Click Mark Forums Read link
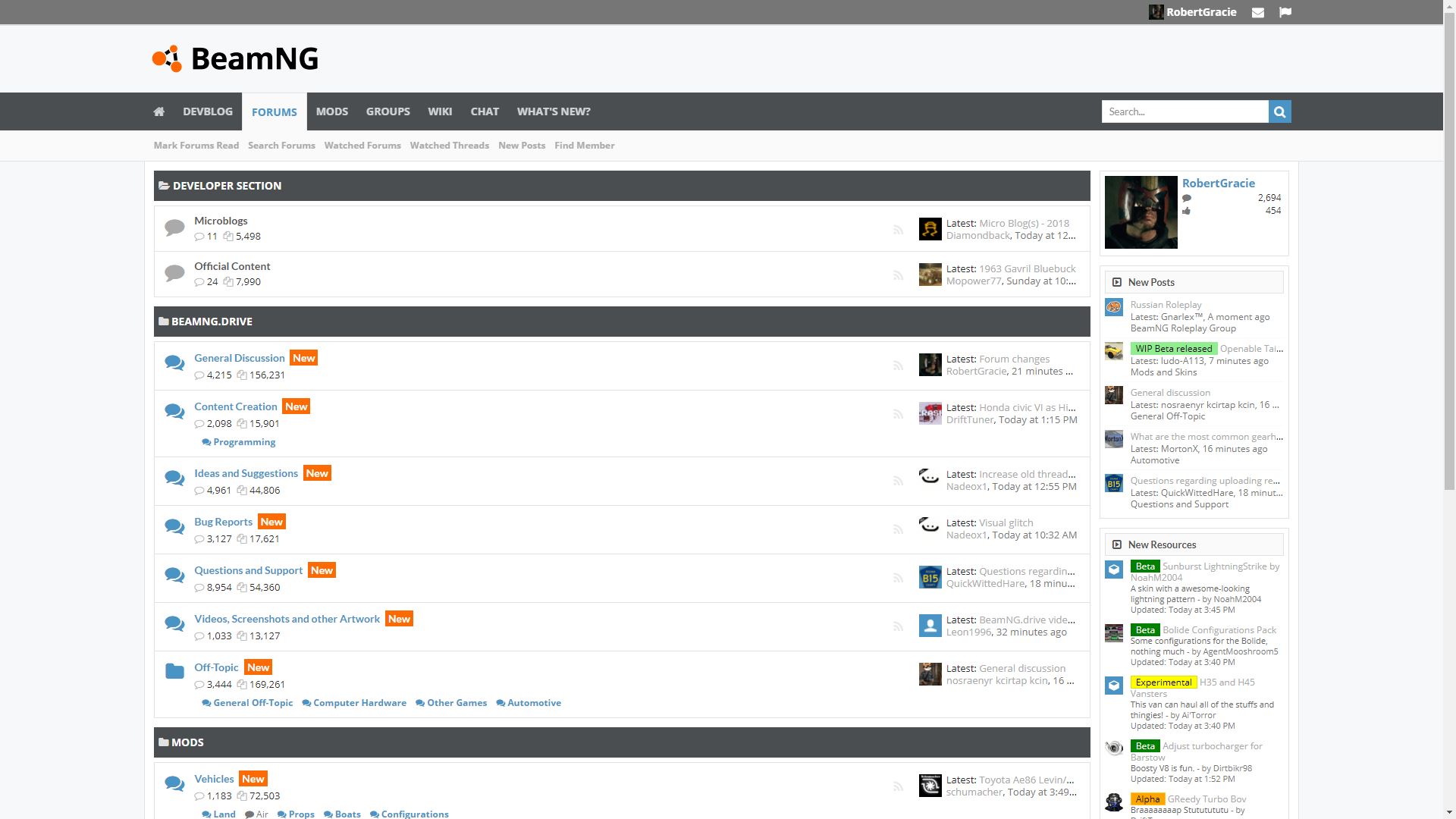 click(196, 146)
